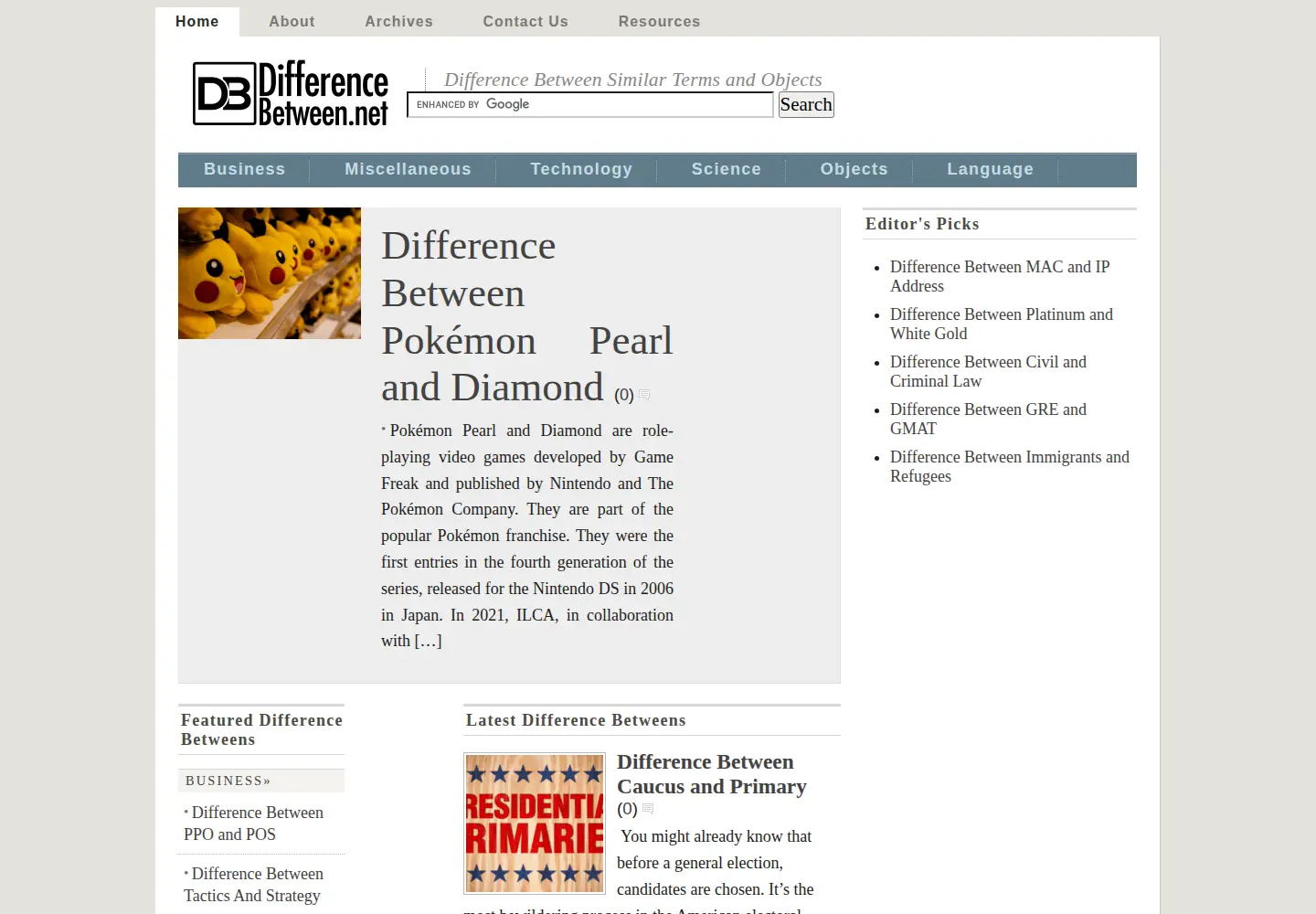Open the Presidential Primaries thumbnail
Image resolution: width=1316 pixels, height=914 pixels.
[x=535, y=824]
